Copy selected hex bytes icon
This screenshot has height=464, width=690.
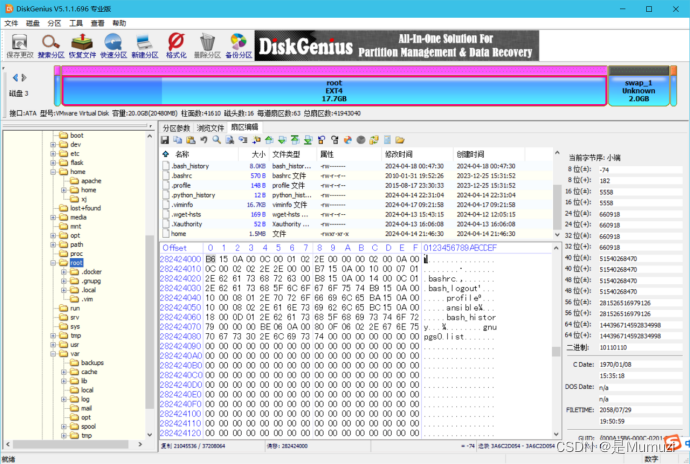coord(177,140)
